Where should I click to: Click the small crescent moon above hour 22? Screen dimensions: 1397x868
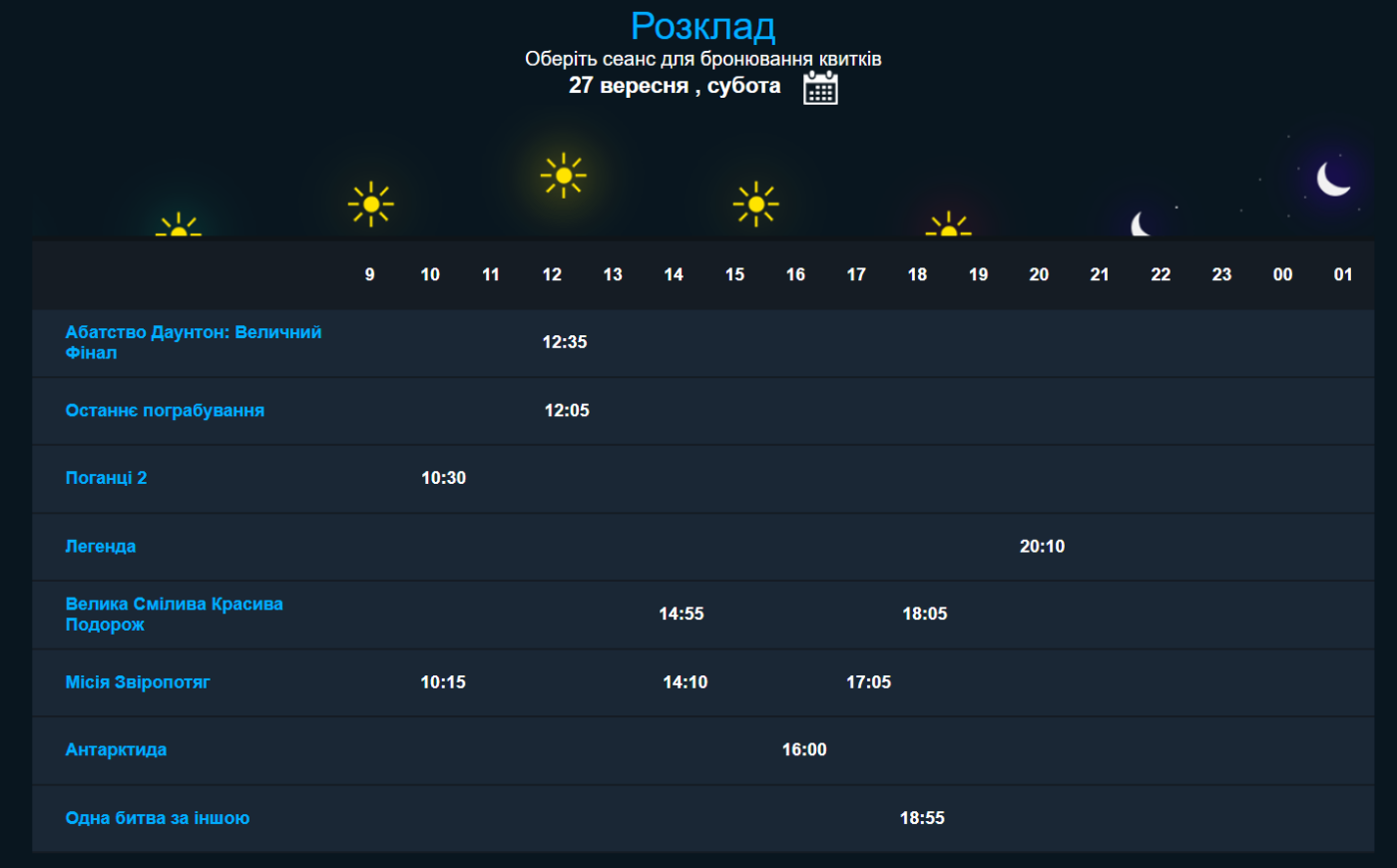[1141, 224]
